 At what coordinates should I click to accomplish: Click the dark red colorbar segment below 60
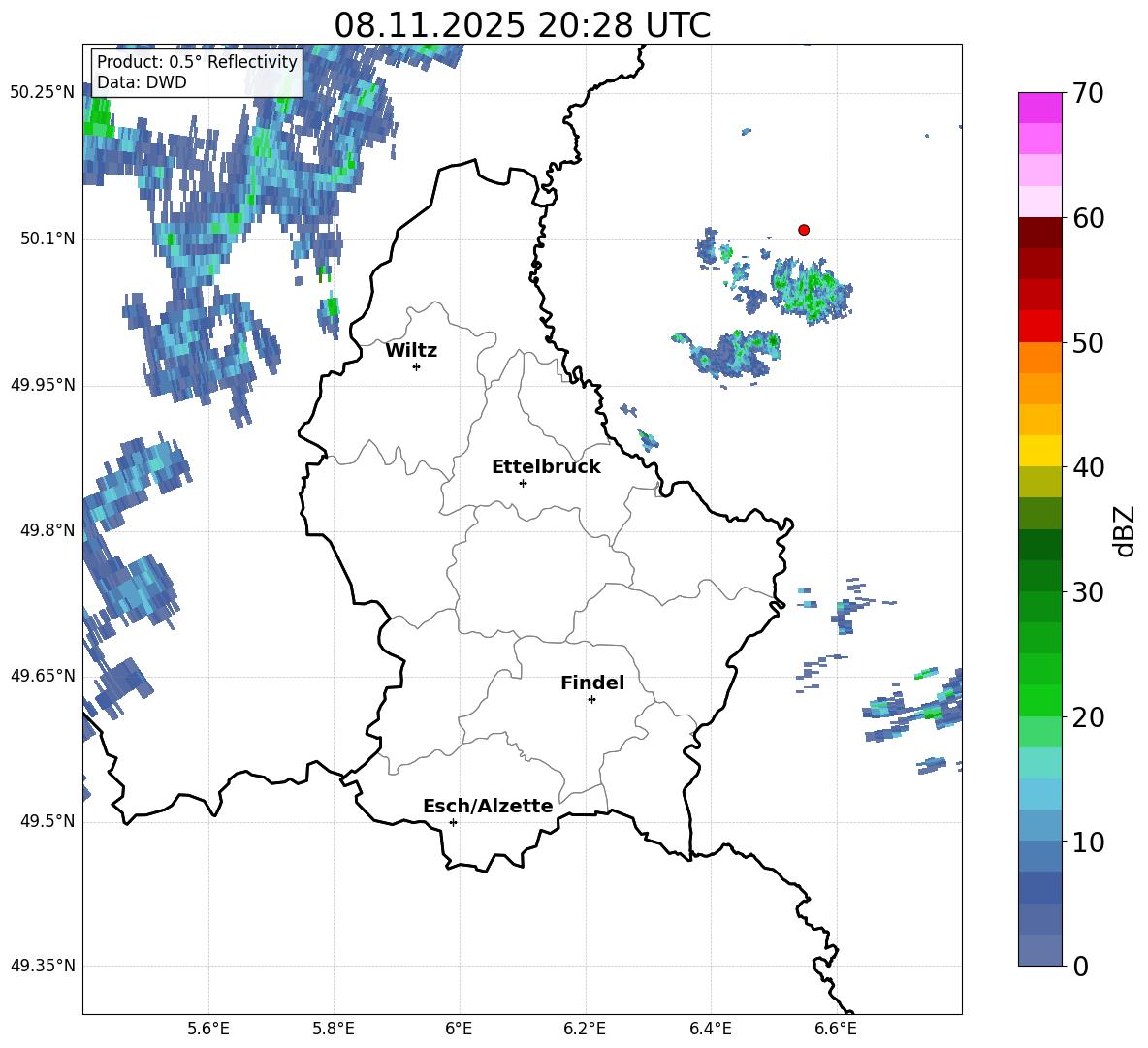coord(1039,233)
